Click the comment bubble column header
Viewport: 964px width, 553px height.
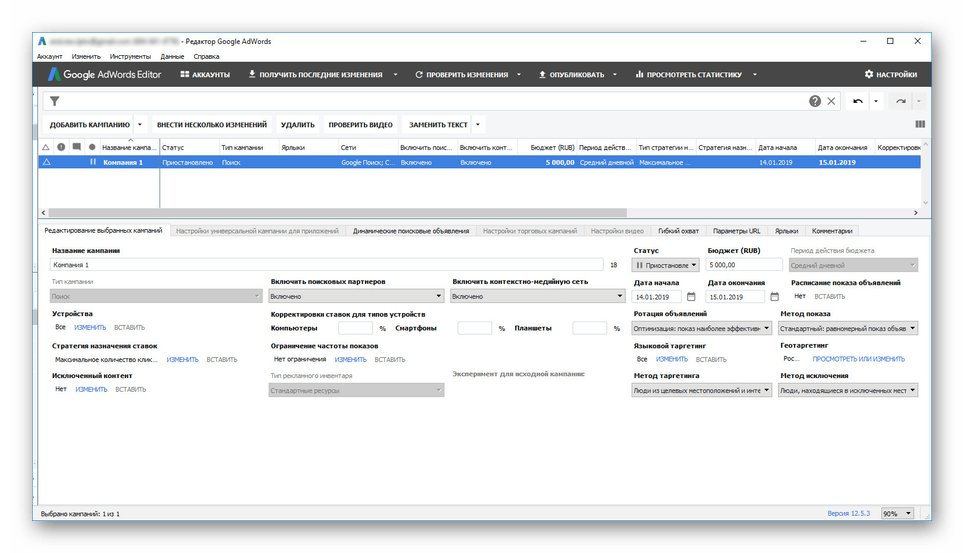pos(76,147)
